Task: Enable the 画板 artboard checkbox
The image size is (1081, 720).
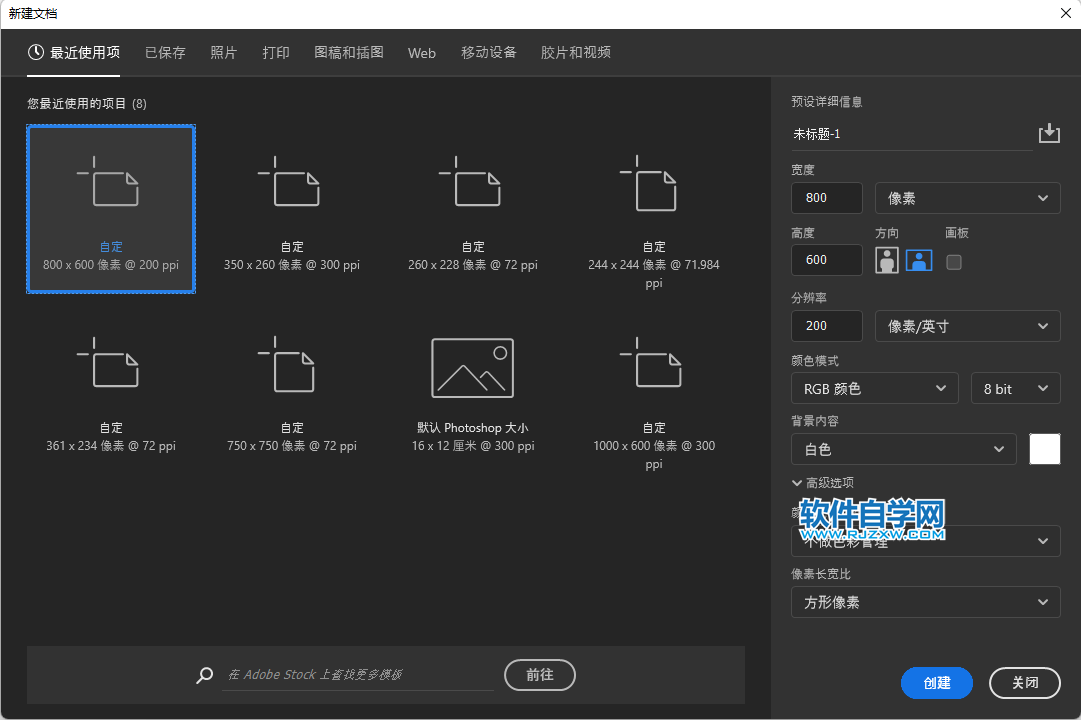Action: click(953, 262)
